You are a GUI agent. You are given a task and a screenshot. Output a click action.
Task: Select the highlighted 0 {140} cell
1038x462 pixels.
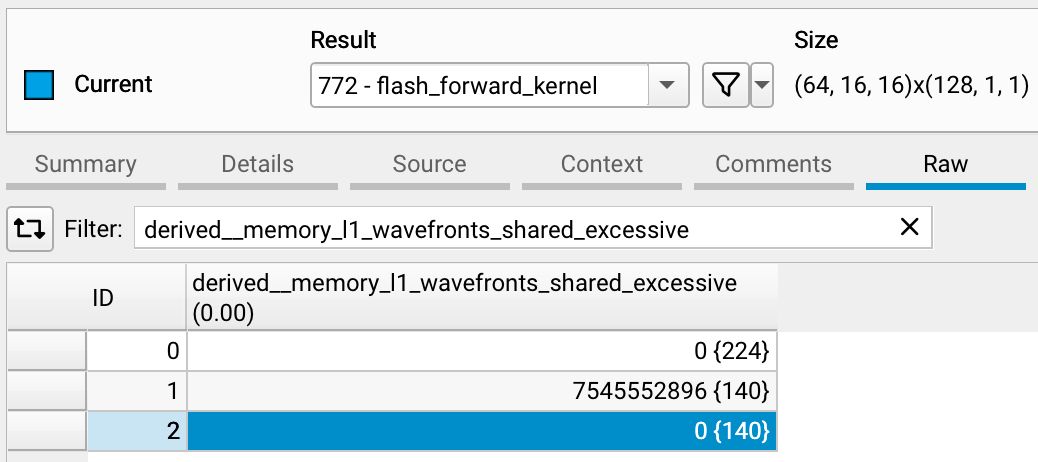(x=482, y=431)
